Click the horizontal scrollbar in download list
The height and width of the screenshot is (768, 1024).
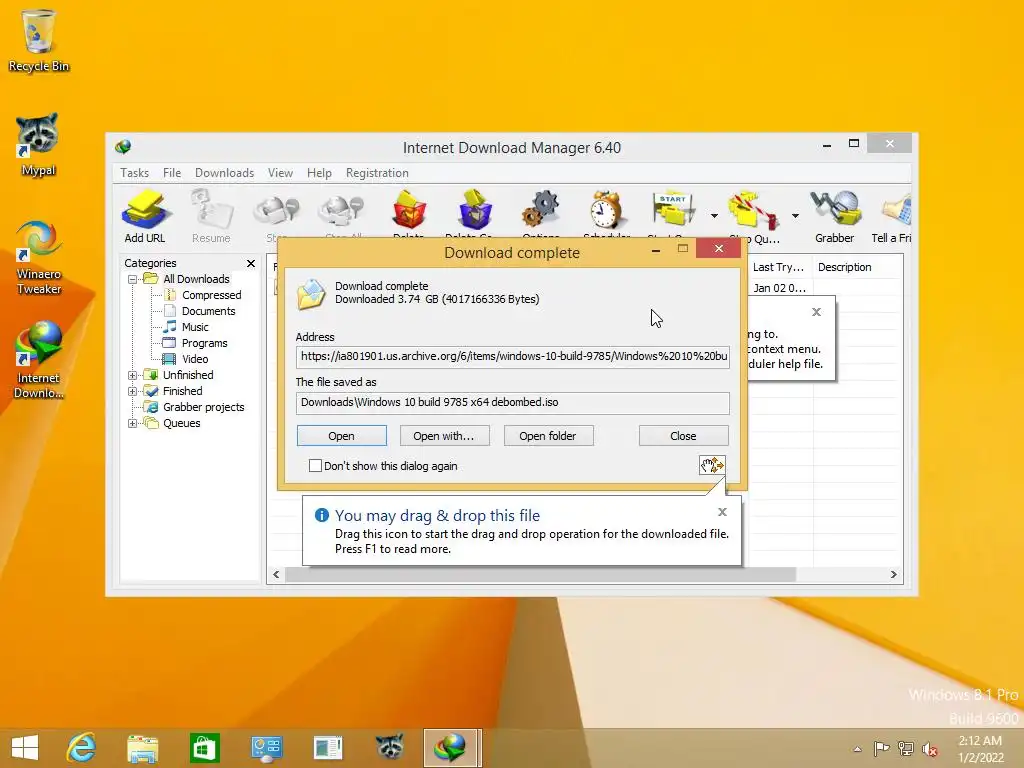point(540,575)
